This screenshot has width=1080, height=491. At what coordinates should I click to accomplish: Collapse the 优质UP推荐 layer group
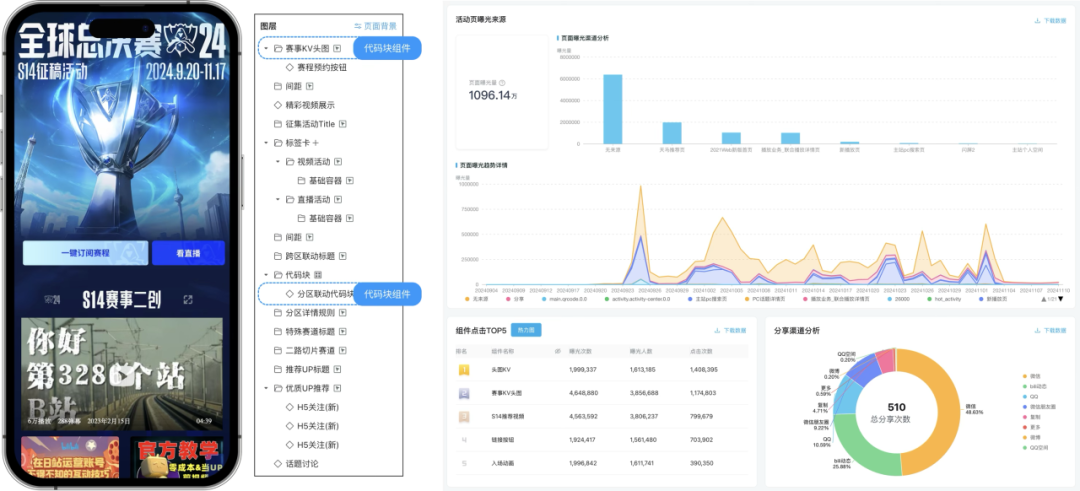[266, 388]
